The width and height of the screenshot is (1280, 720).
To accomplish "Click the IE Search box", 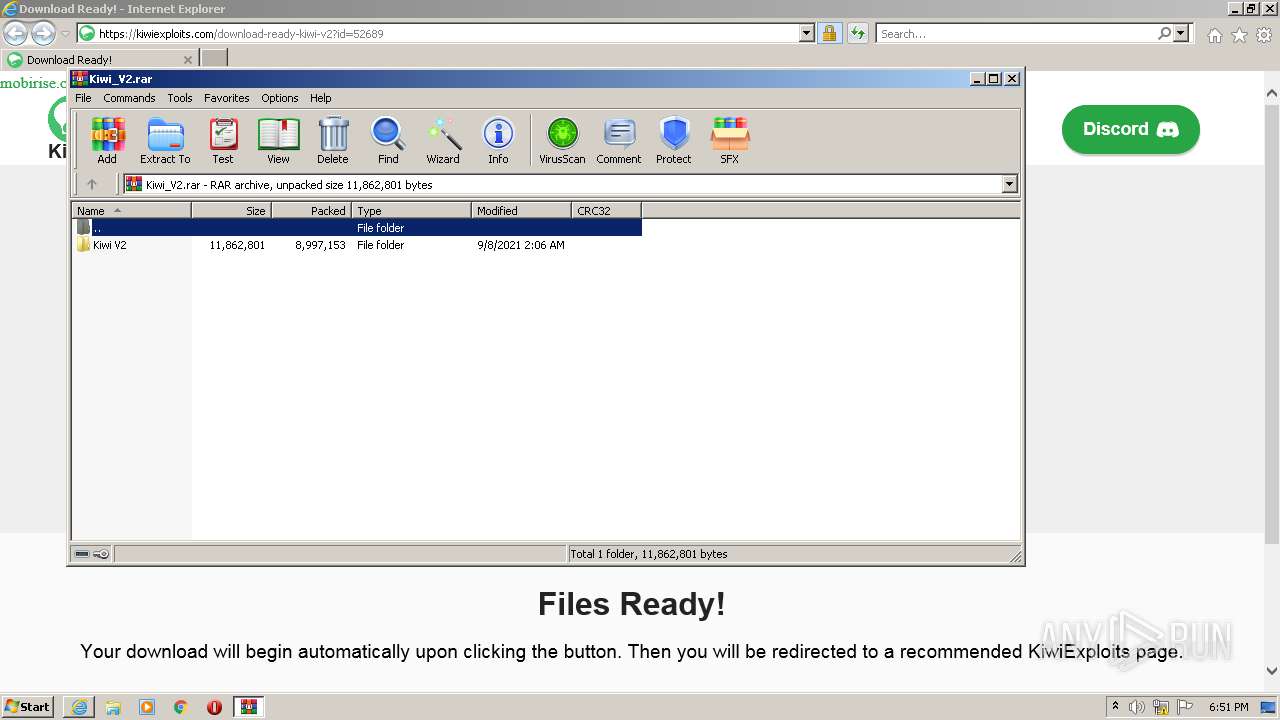I will pyautogui.click(x=1016, y=33).
